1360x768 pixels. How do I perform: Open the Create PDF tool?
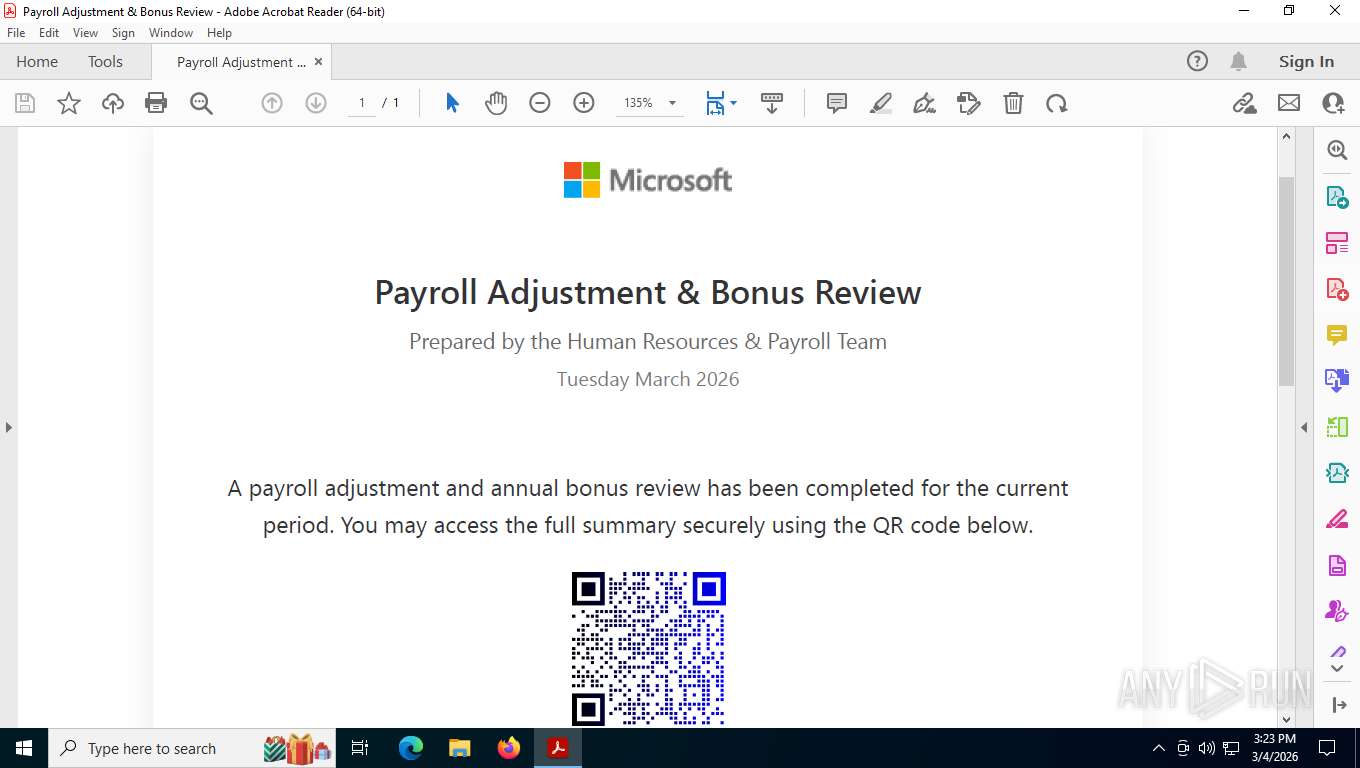tap(1337, 289)
